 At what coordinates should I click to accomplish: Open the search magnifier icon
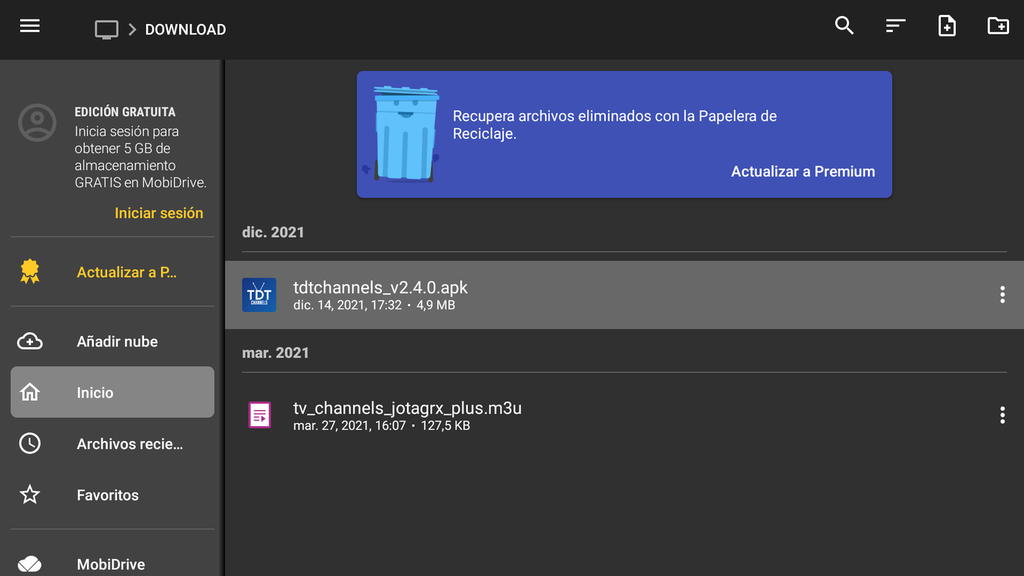point(844,26)
